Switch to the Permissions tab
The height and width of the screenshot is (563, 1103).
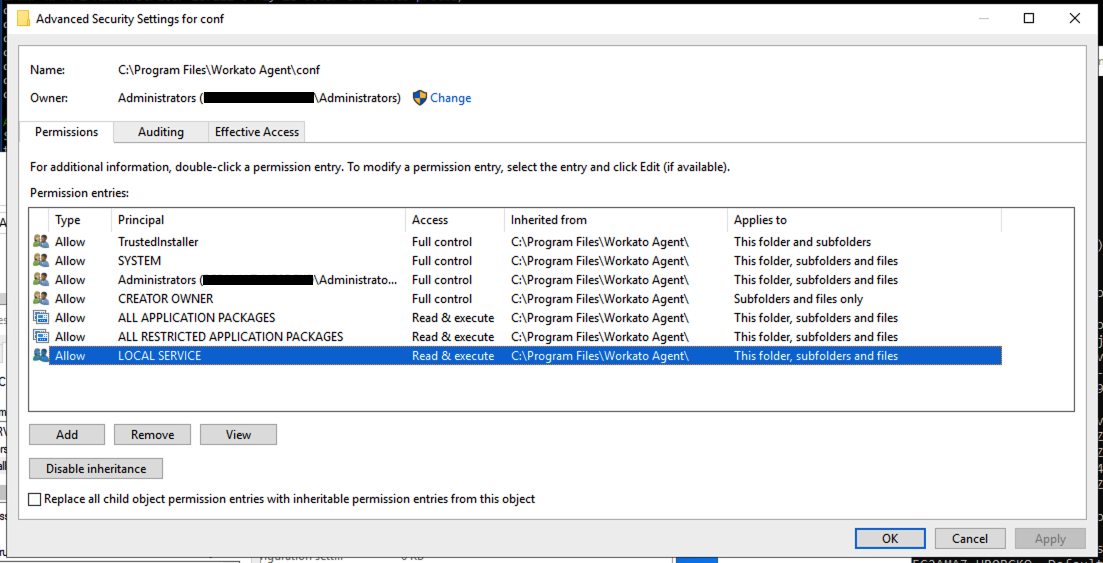(x=66, y=132)
